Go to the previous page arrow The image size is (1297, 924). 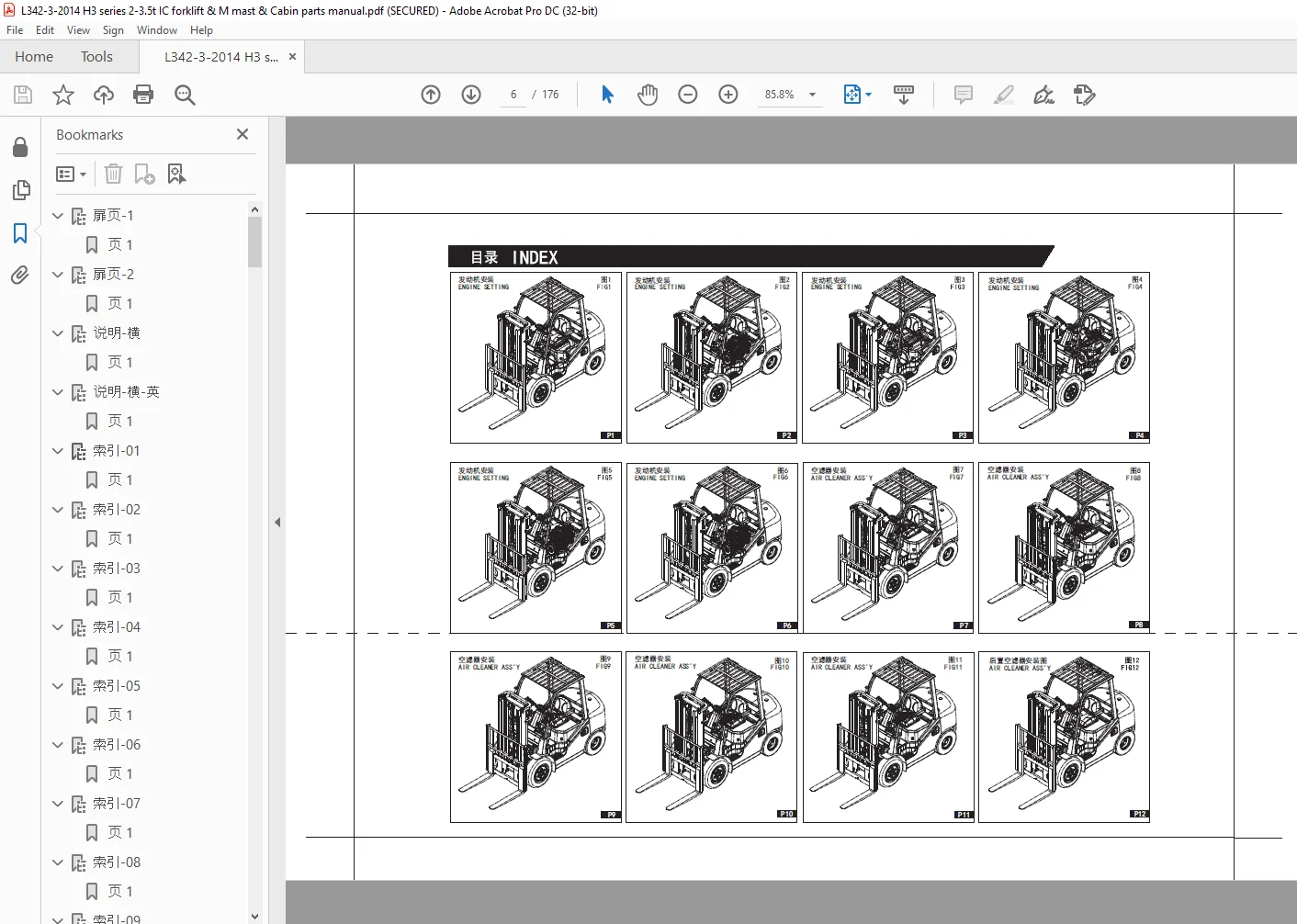[x=431, y=95]
